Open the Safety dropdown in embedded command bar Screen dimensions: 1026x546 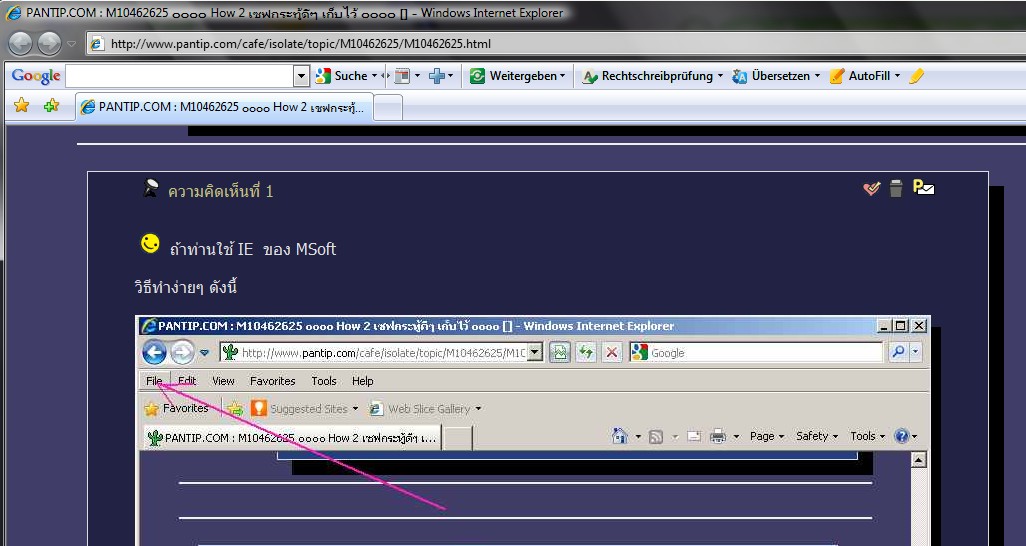click(x=817, y=436)
